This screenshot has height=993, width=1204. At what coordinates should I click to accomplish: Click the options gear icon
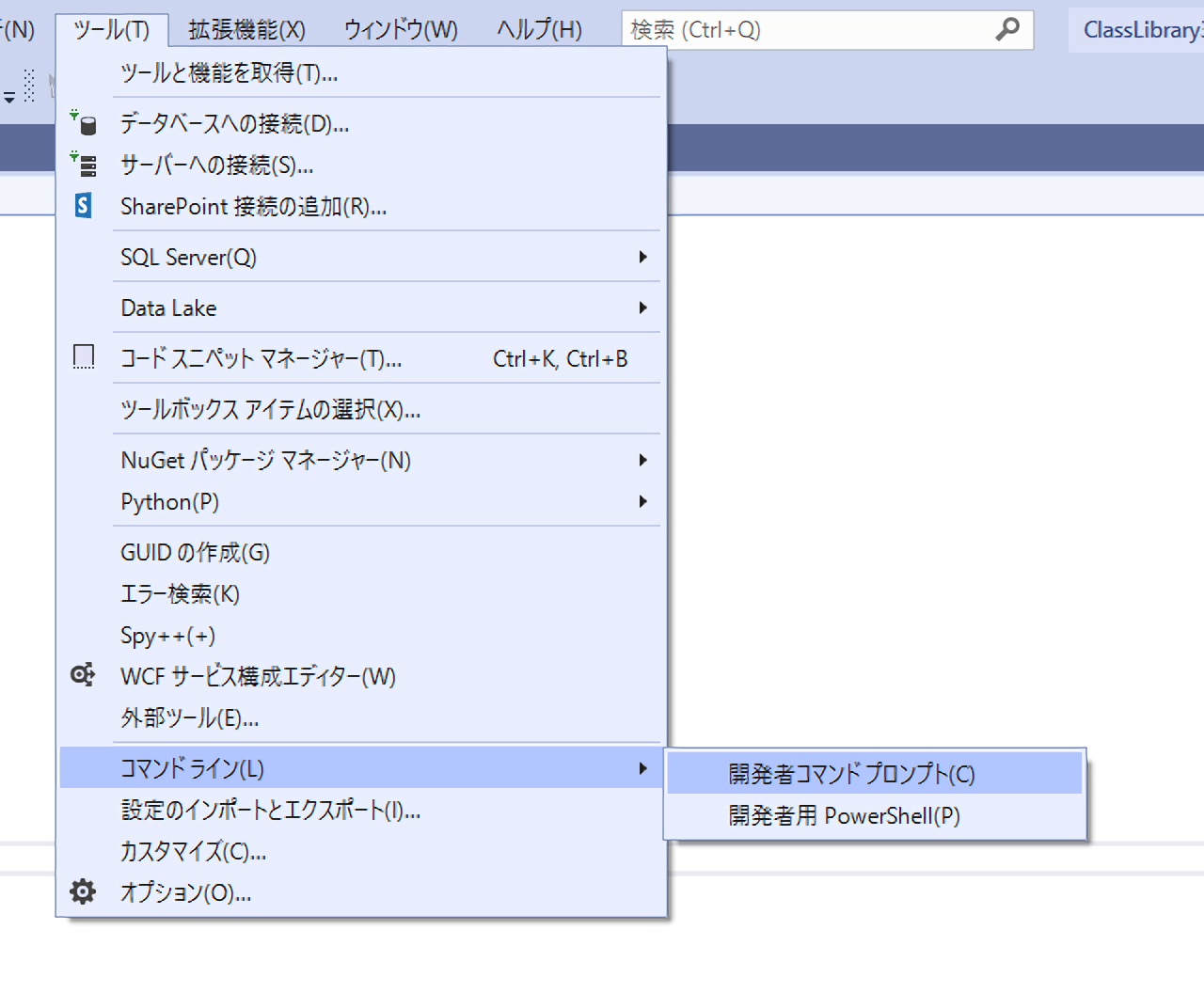coord(83,891)
